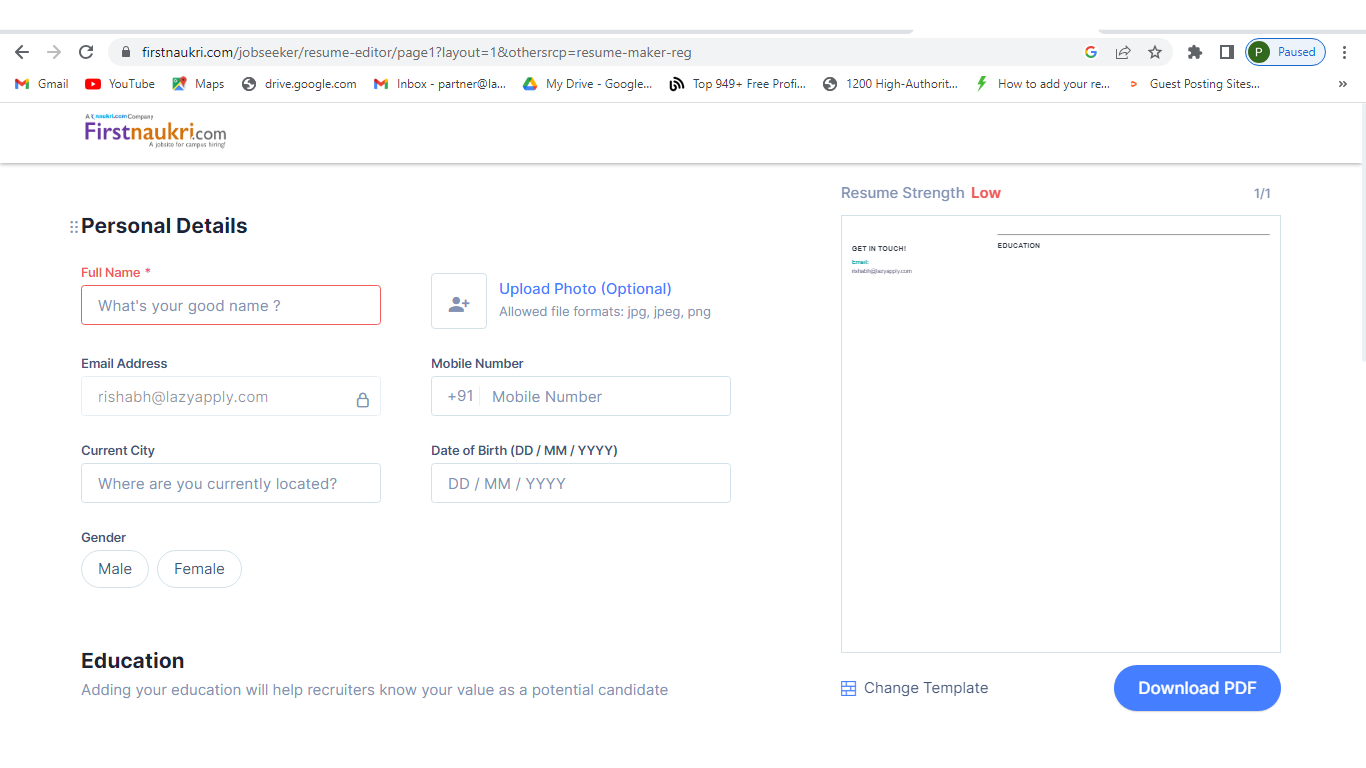Screen dimensions: 1366x768
Task: Click the upload photo person icon
Action: coord(459,301)
